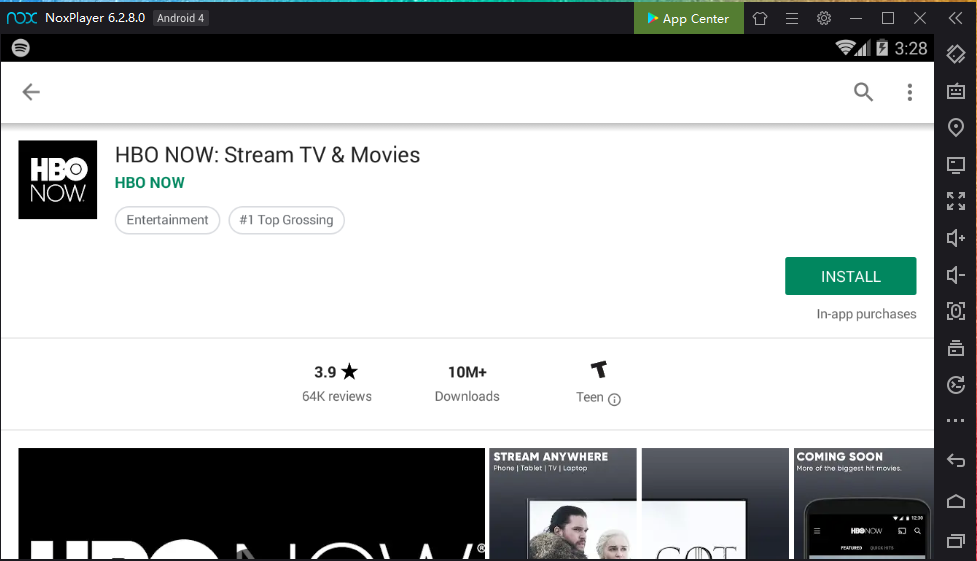Collapse the Nox sidebar double arrow
This screenshot has width=977, height=561.
pos(956,18)
